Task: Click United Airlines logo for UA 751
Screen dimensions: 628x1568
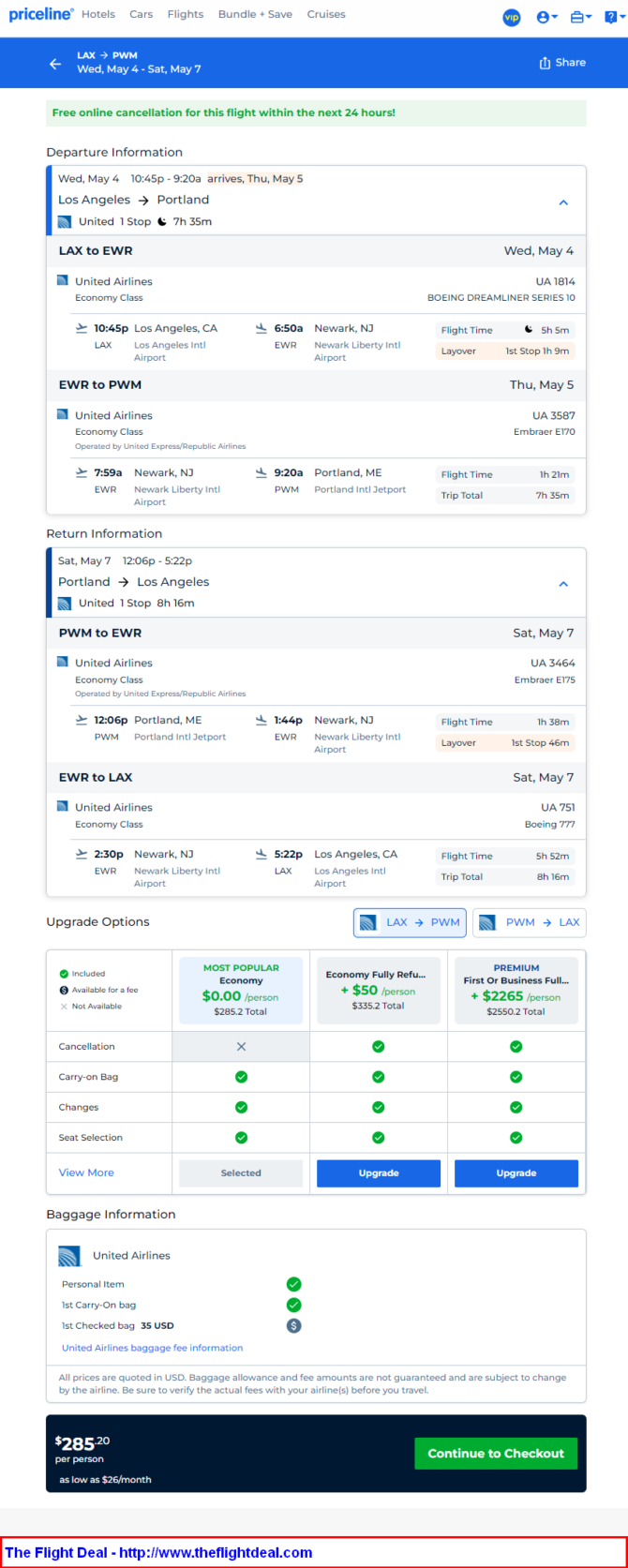Action: pyautogui.click(x=63, y=806)
